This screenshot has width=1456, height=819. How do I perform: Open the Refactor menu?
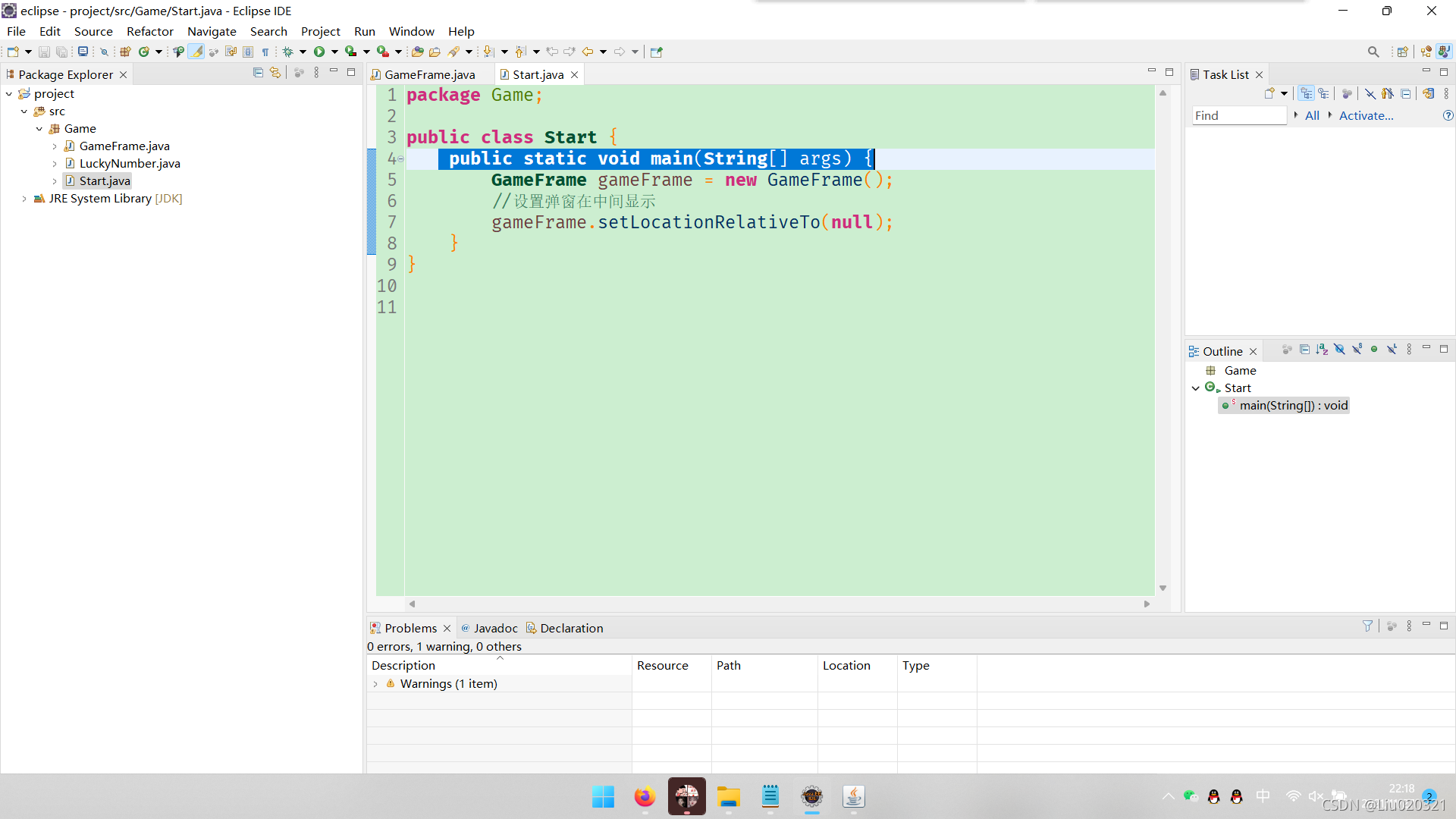pyautogui.click(x=149, y=31)
